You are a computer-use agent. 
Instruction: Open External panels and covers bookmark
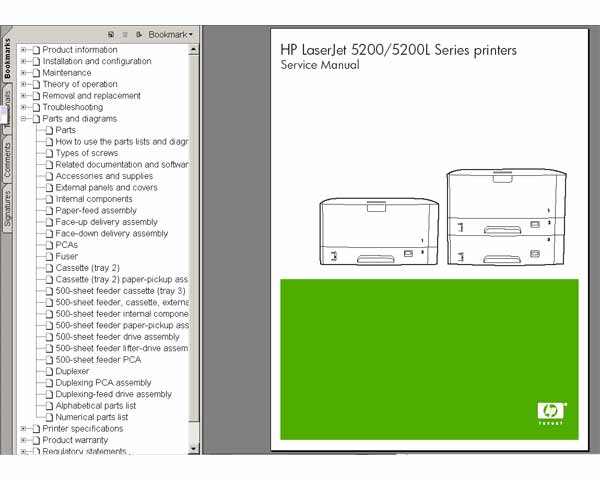[106, 188]
